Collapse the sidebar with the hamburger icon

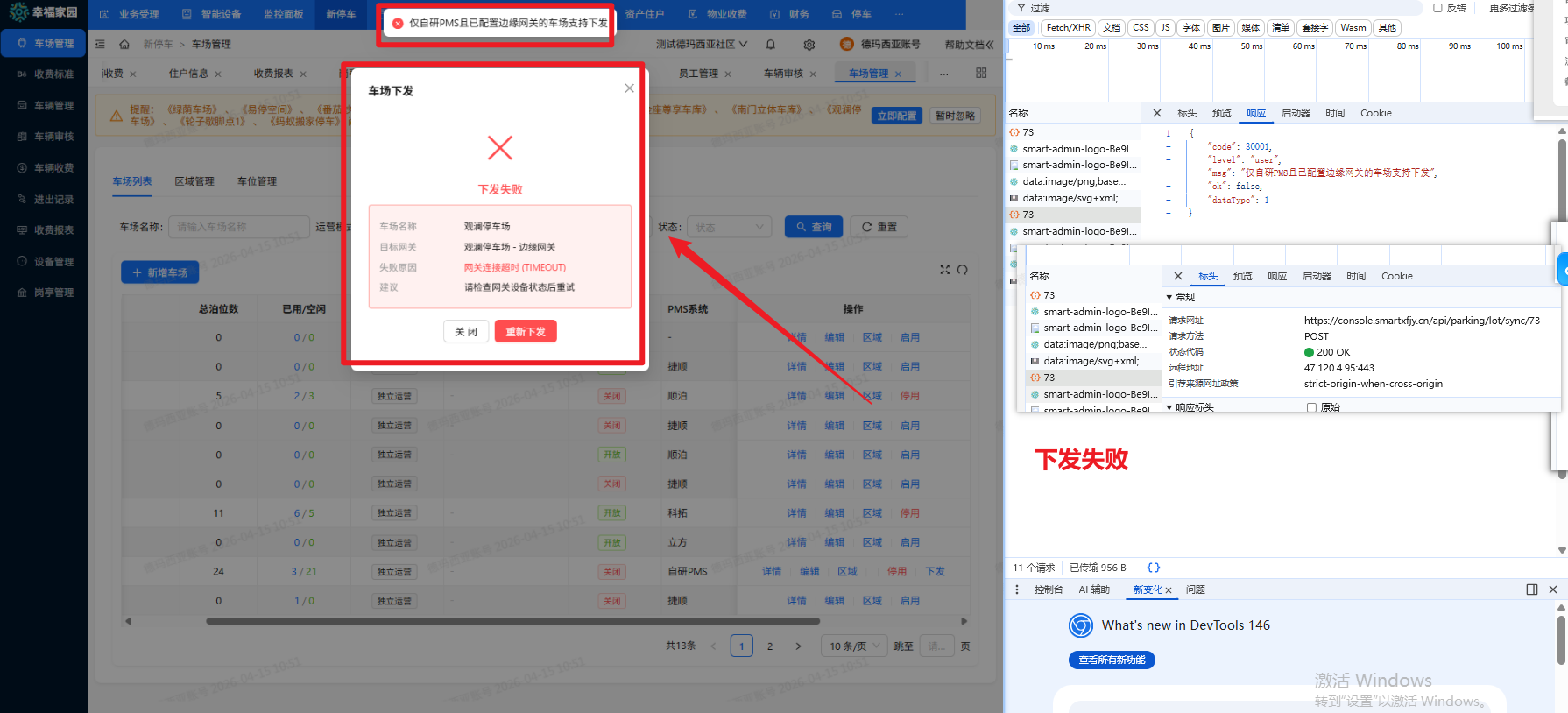pos(100,45)
